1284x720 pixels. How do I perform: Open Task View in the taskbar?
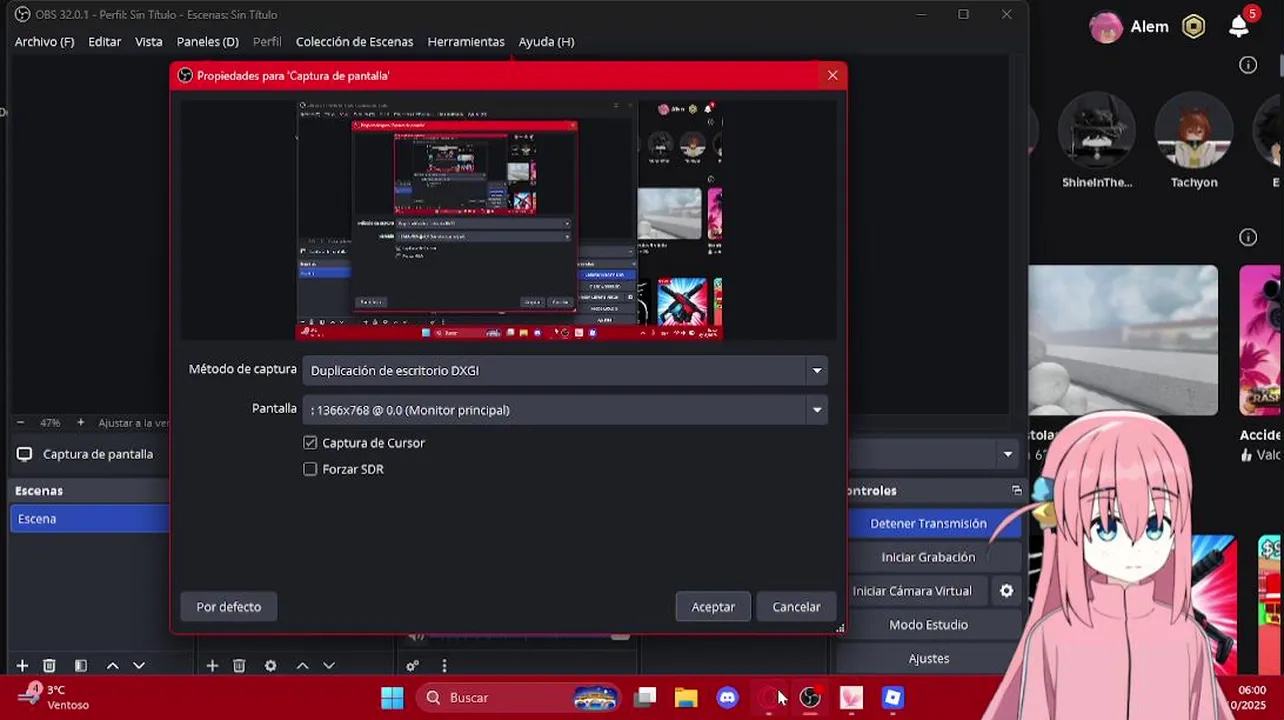pyautogui.click(x=645, y=698)
